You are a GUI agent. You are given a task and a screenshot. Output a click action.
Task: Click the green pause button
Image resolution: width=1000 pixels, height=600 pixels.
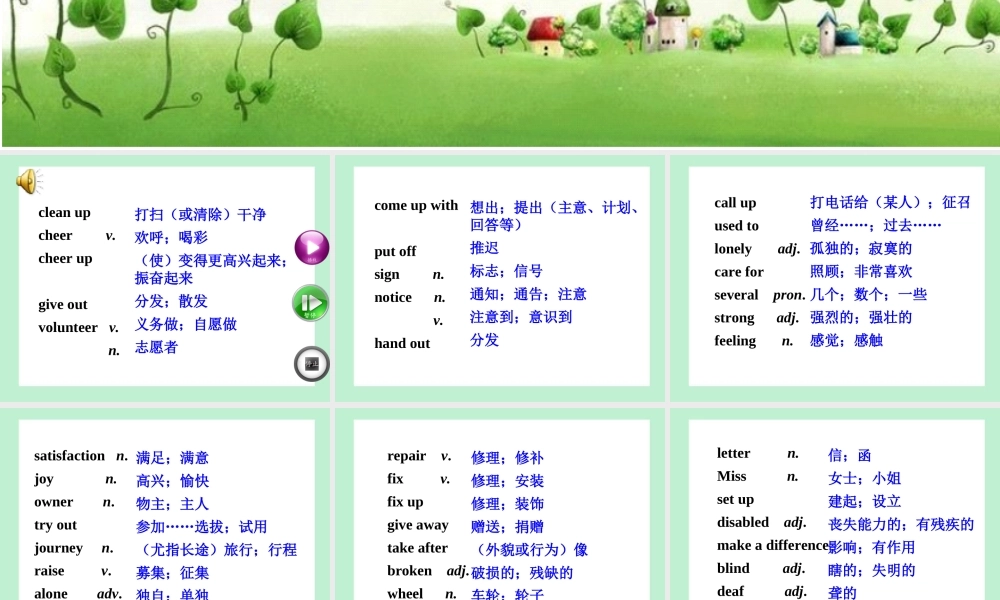coord(311,303)
